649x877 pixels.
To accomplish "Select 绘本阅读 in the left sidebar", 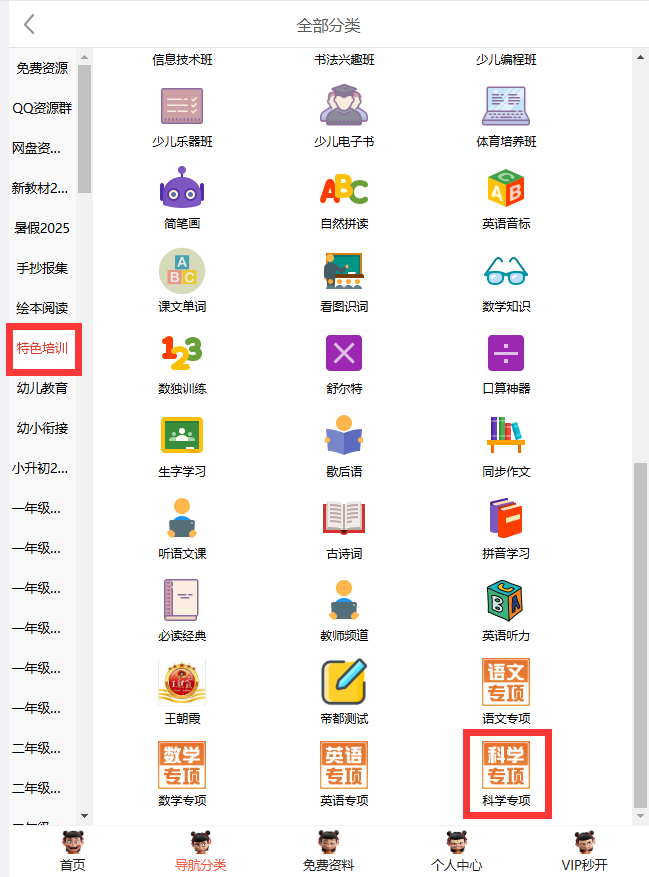I will pyautogui.click(x=42, y=308).
